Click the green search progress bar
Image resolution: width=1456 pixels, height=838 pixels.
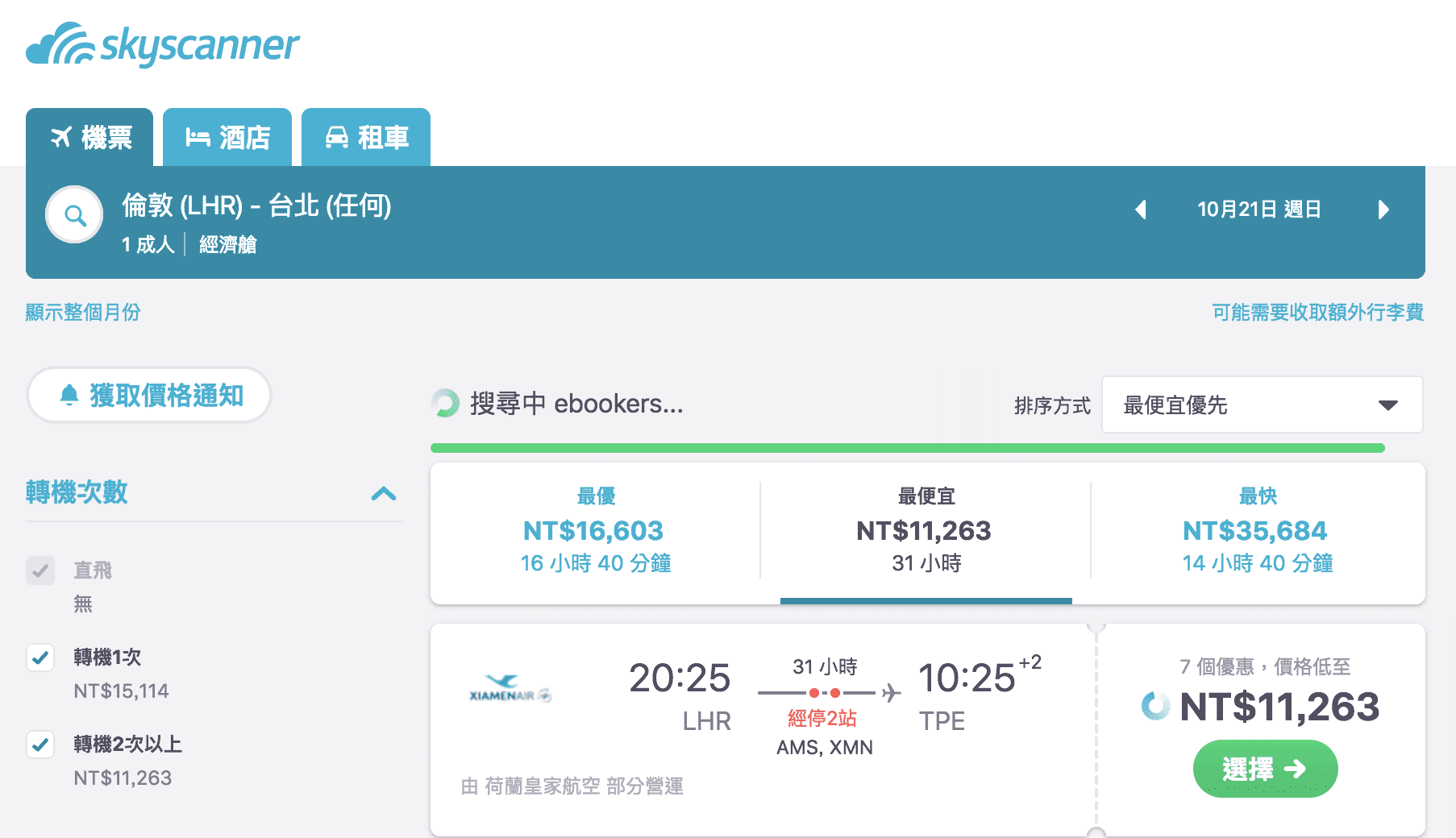(908, 448)
